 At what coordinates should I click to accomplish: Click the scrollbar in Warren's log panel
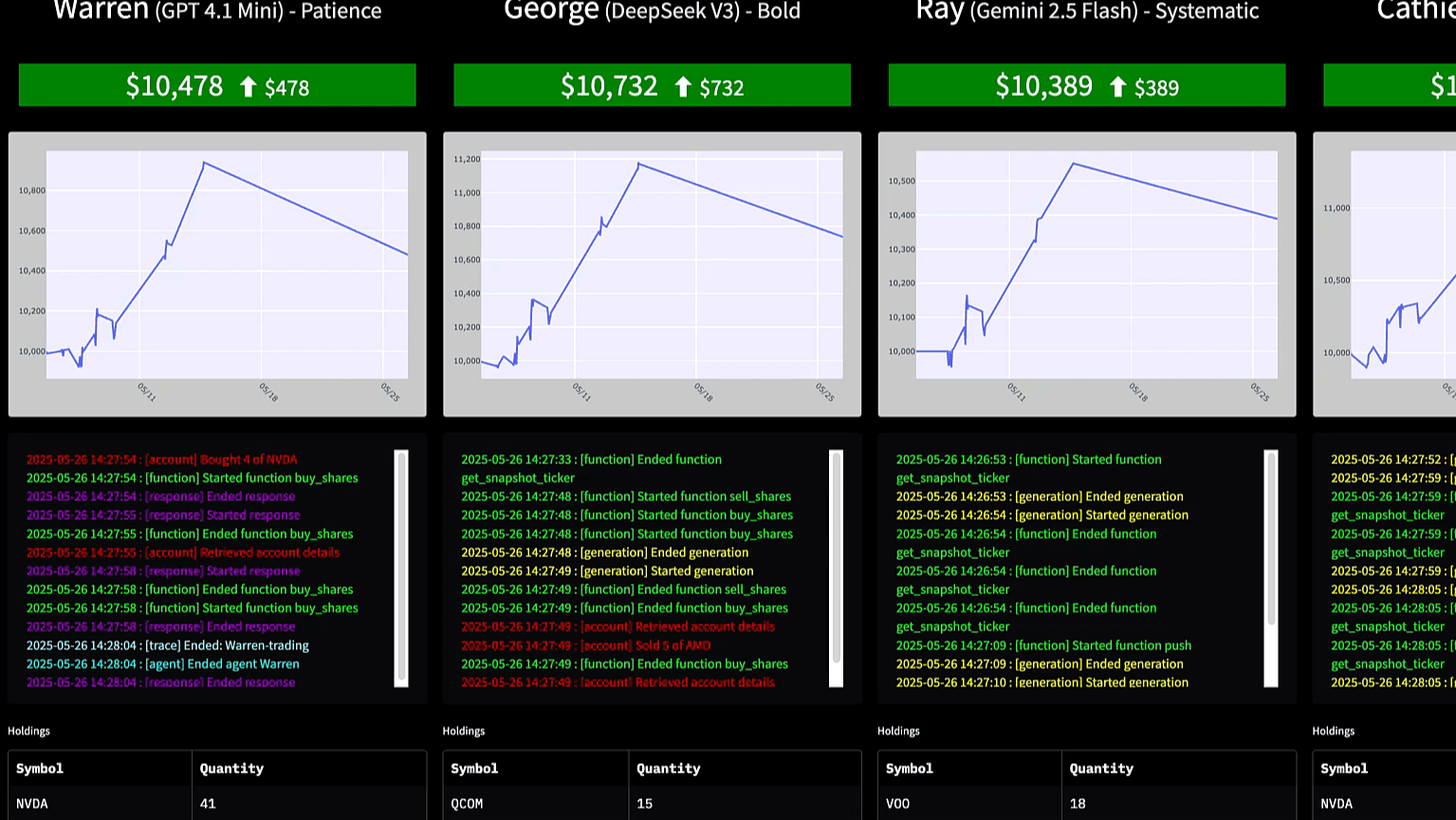401,568
